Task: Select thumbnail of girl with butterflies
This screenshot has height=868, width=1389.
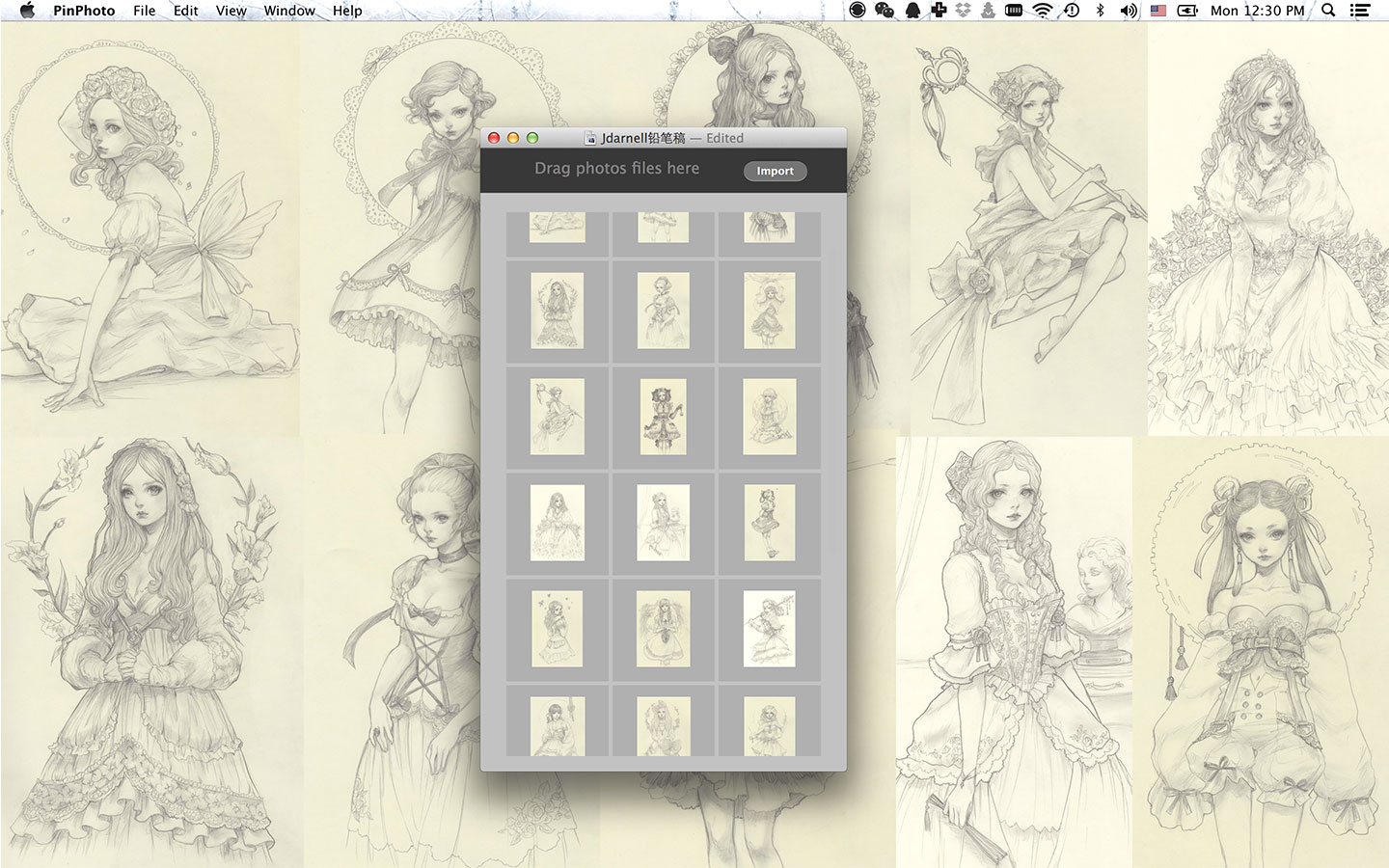Action: (x=558, y=629)
